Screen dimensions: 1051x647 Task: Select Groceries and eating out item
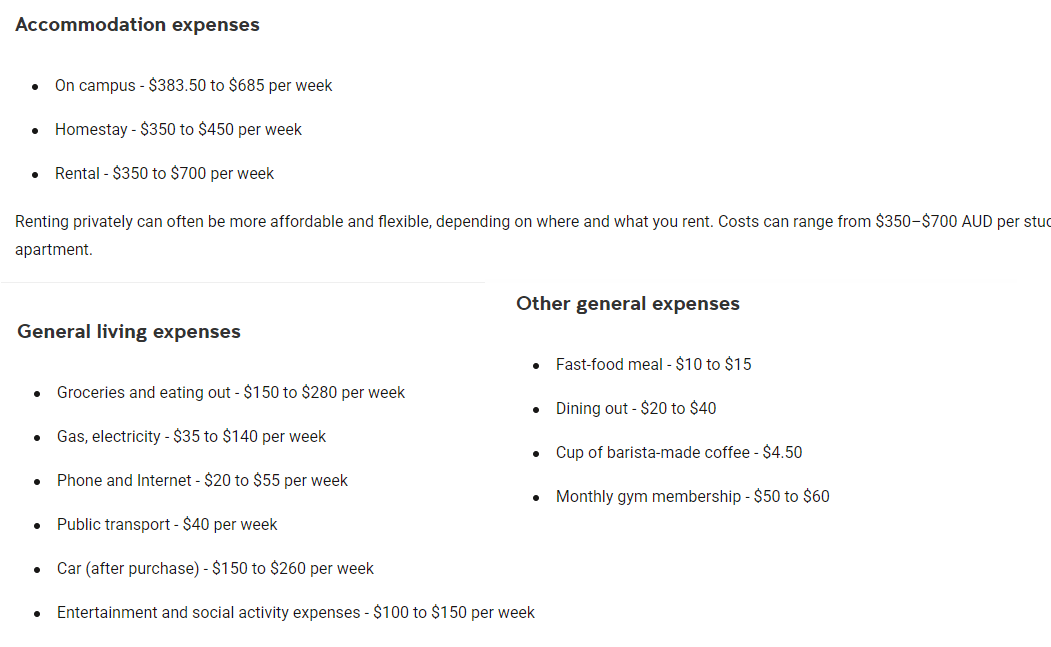pyautogui.click(x=230, y=393)
